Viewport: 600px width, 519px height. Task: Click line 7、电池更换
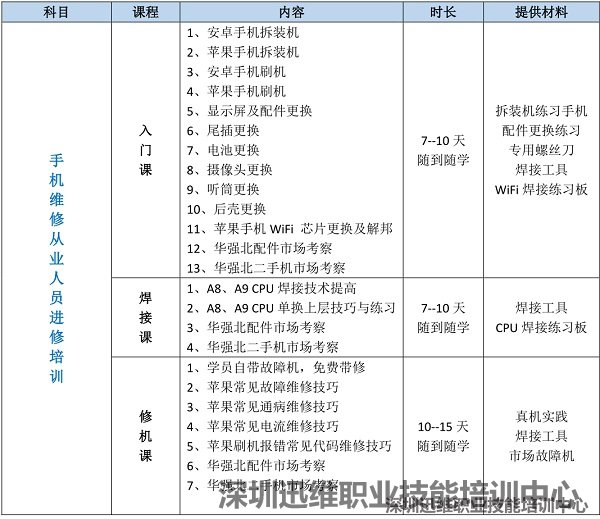coord(223,150)
